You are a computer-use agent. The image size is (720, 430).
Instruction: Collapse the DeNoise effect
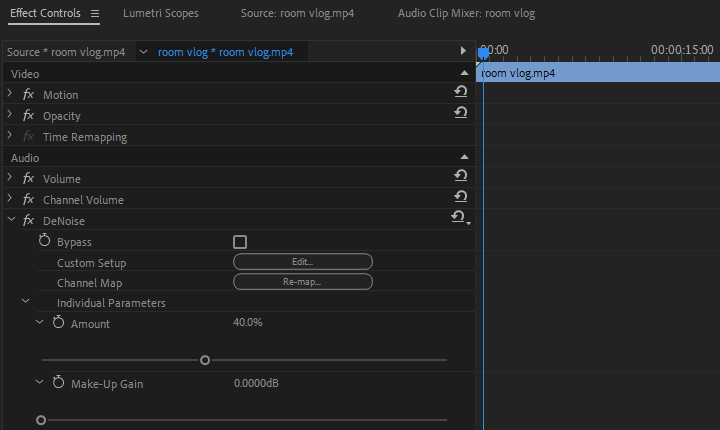pyautogui.click(x=10, y=220)
